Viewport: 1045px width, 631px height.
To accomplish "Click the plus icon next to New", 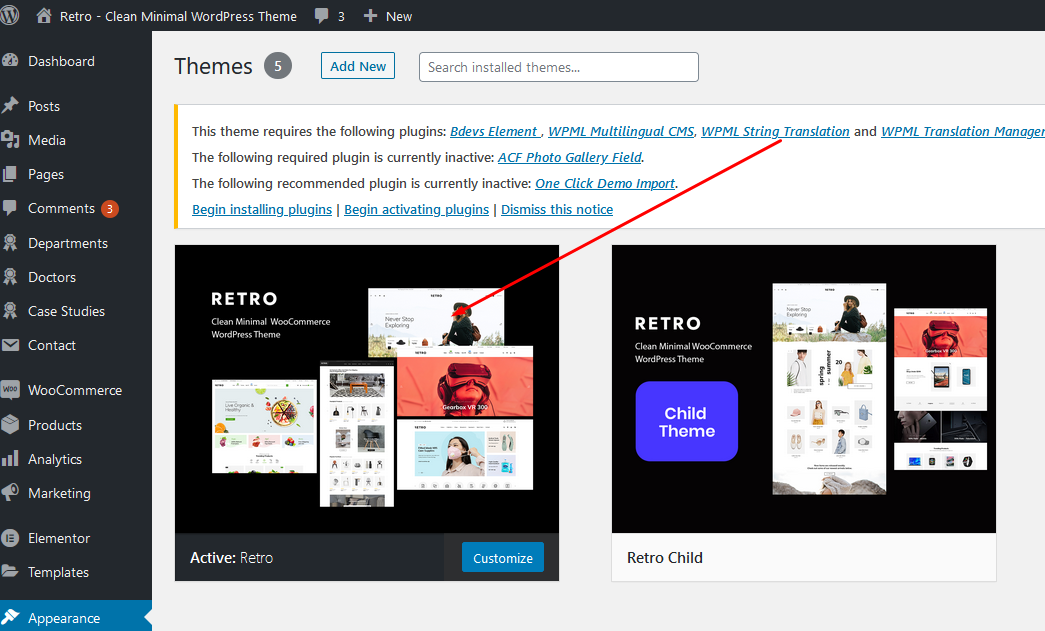I will (x=371, y=15).
